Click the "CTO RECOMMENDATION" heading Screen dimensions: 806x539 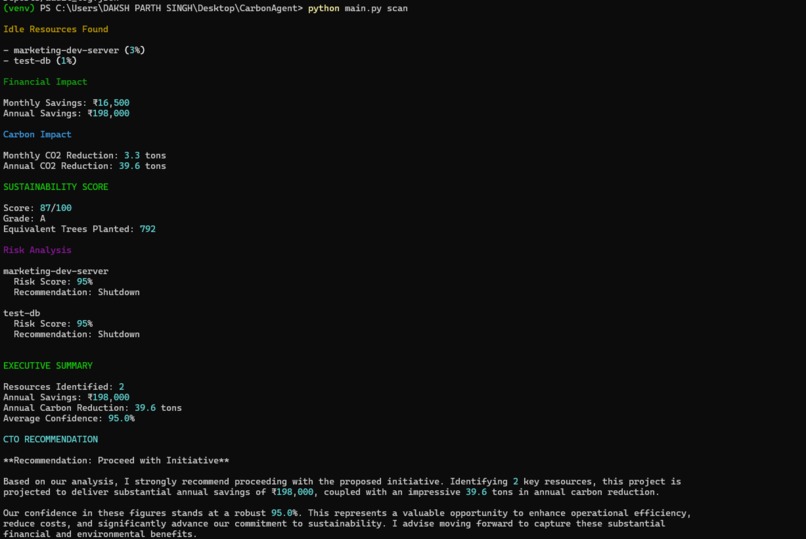click(50, 440)
